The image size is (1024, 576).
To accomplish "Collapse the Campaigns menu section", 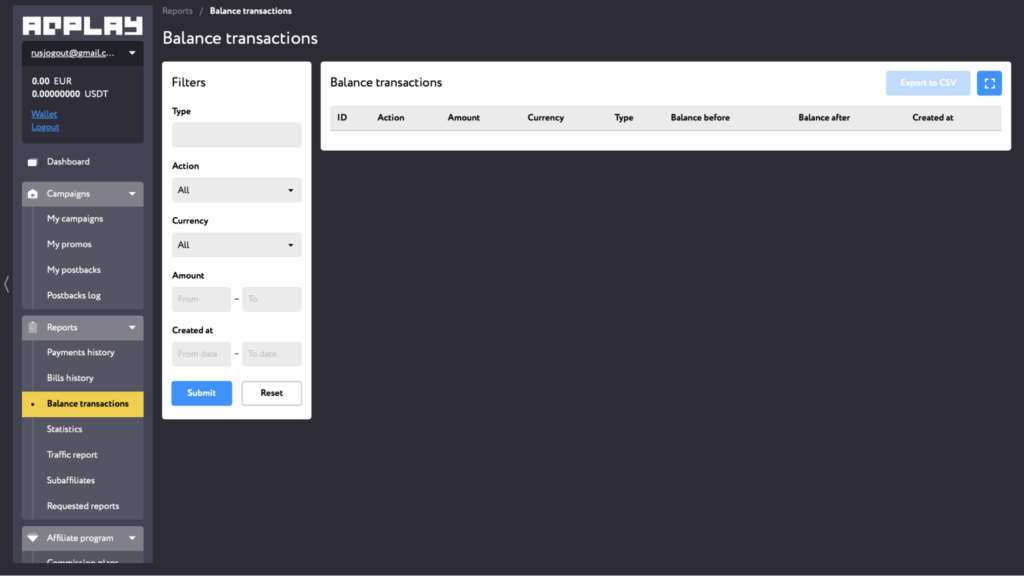I will tap(132, 194).
